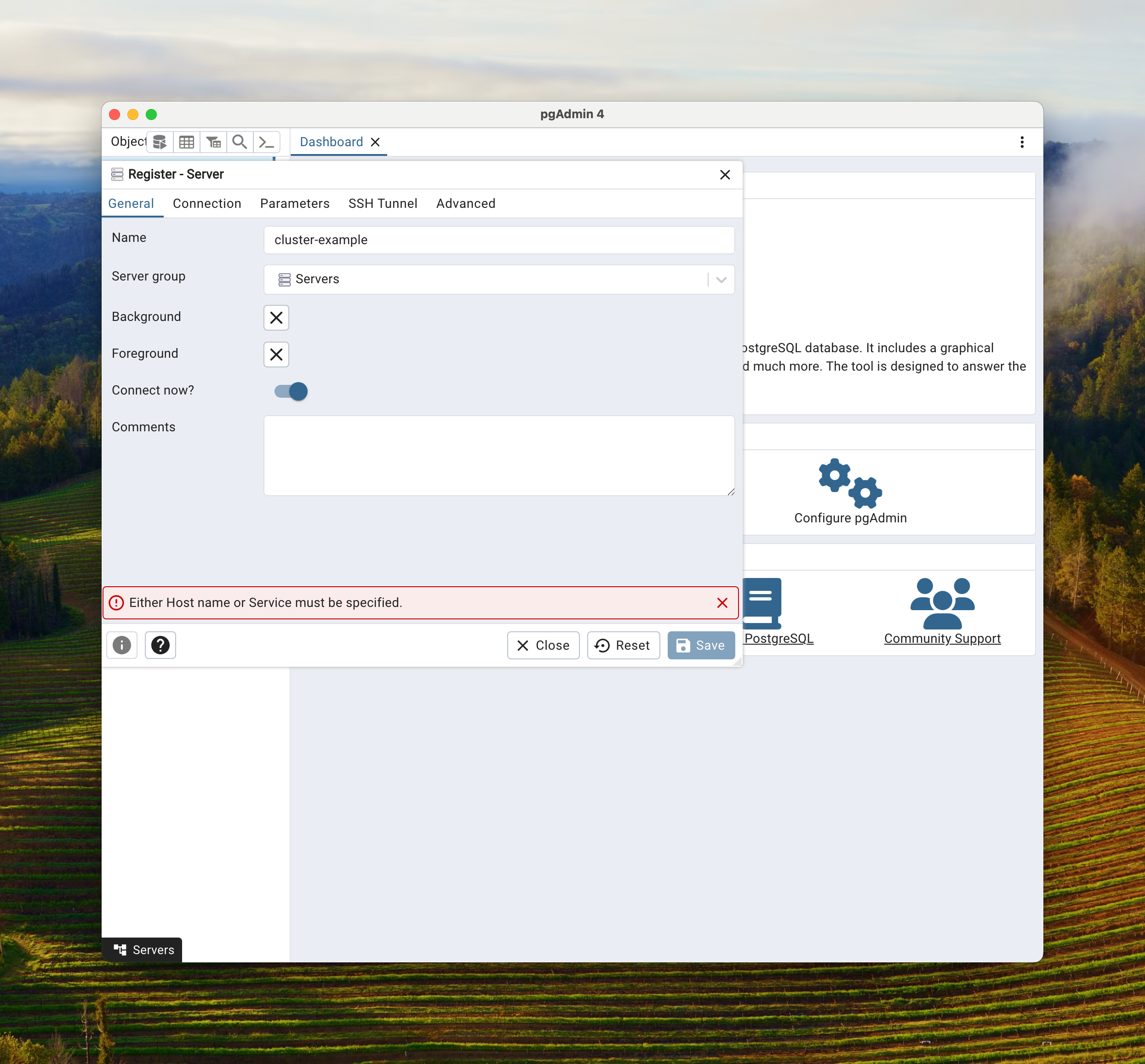1145x1064 pixels.
Task: Click the Filtered Rows toolbar icon
Action: (213, 142)
